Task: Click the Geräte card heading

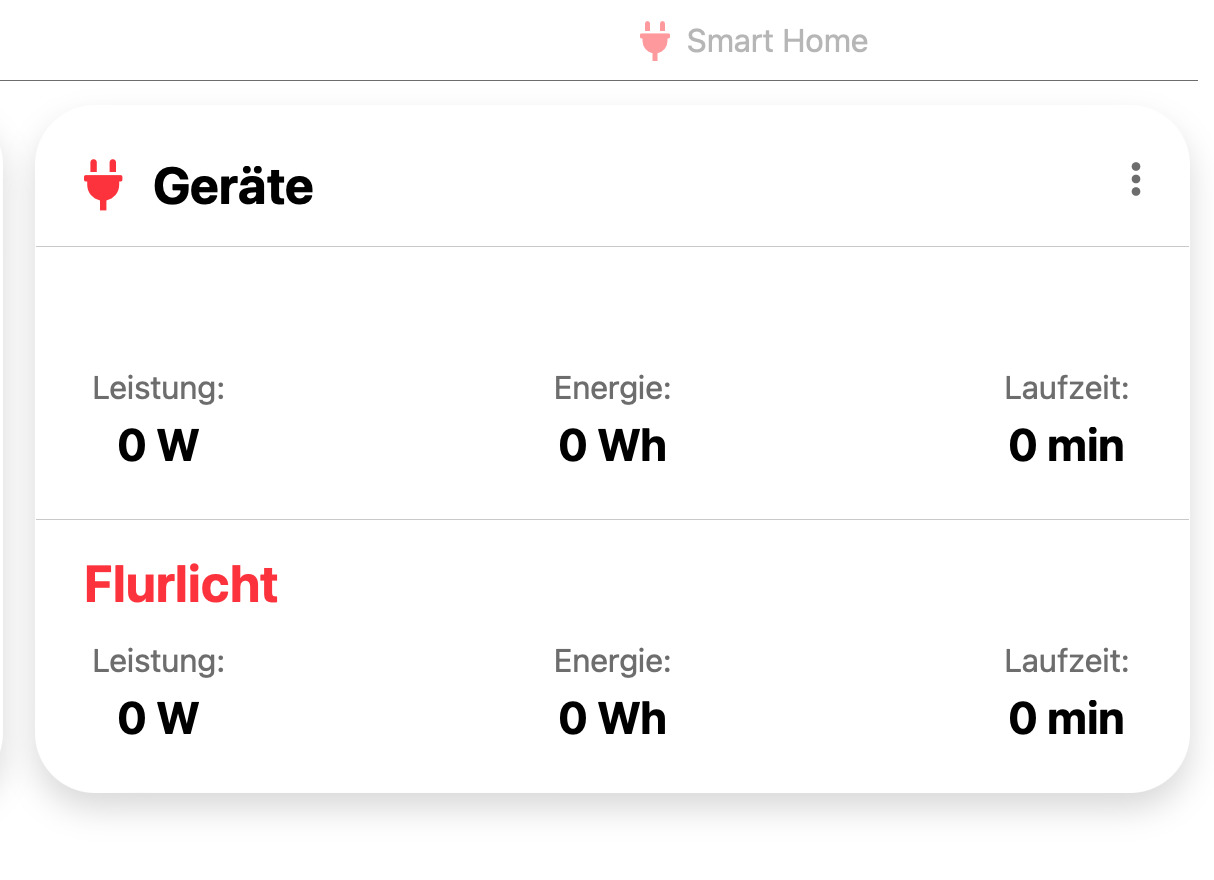Action: tap(233, 186)
